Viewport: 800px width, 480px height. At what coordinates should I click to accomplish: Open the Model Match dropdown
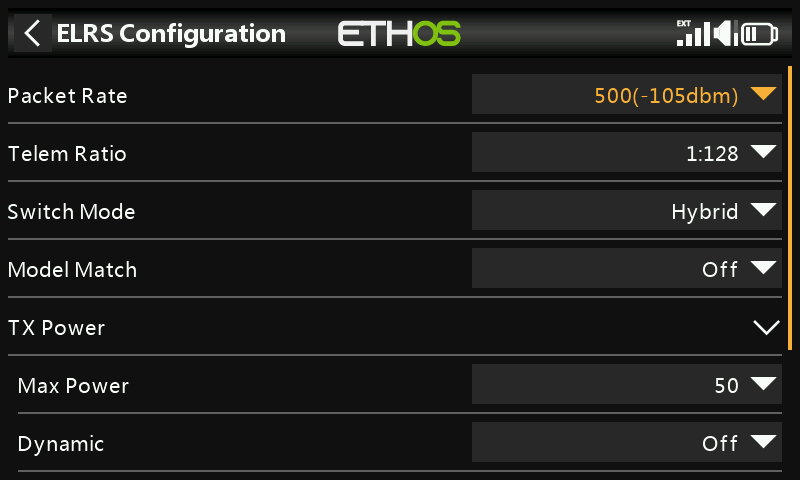627,269
